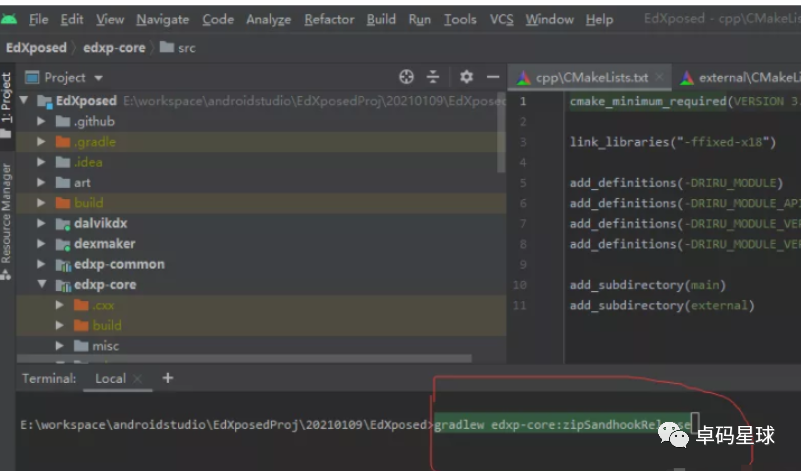
Task: Click line 3 link_libraries in editor
Action: [x=673, y=142]
